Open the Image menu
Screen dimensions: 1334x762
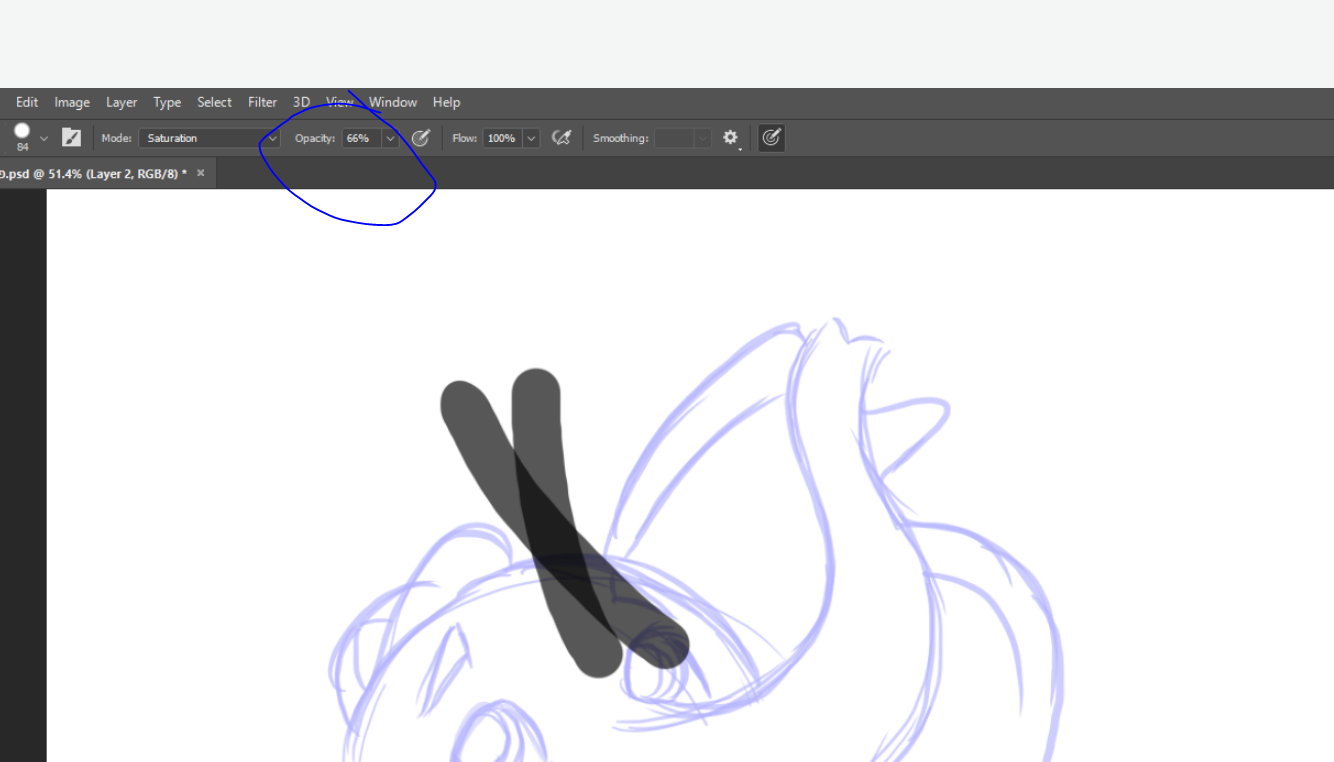click(72, 102)
